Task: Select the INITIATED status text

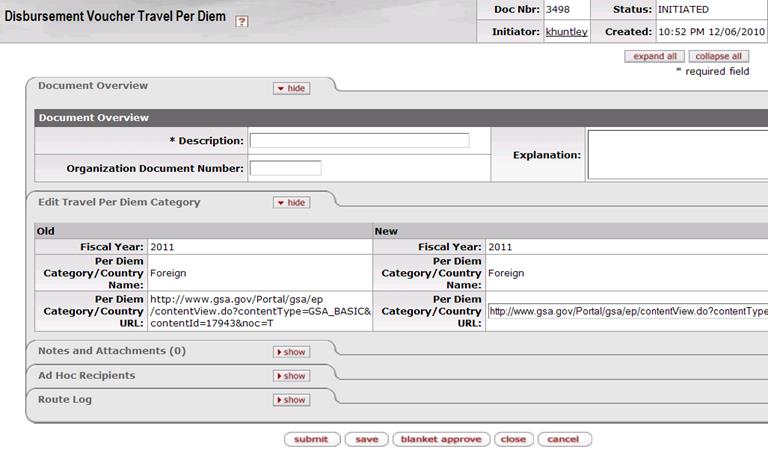Action: tap(683, 9)
